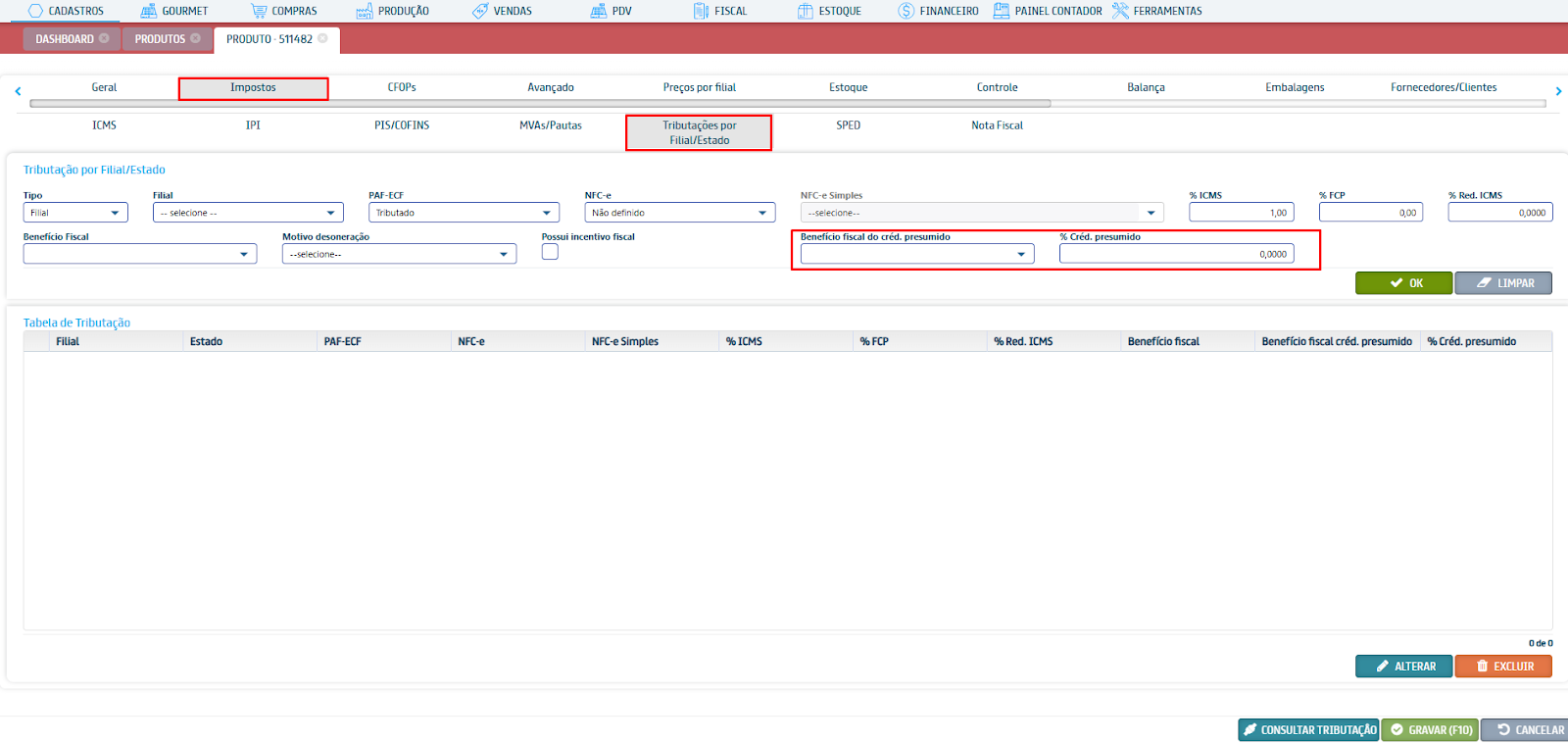Click the trash icon on Excluir
This screenshot has height=744, width=1568.
1483,667
